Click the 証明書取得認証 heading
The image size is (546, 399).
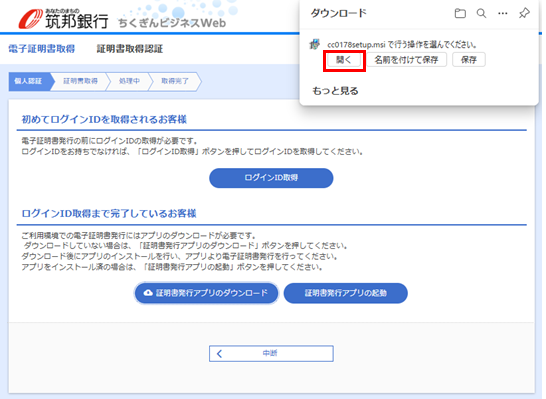tap(130, 49)
